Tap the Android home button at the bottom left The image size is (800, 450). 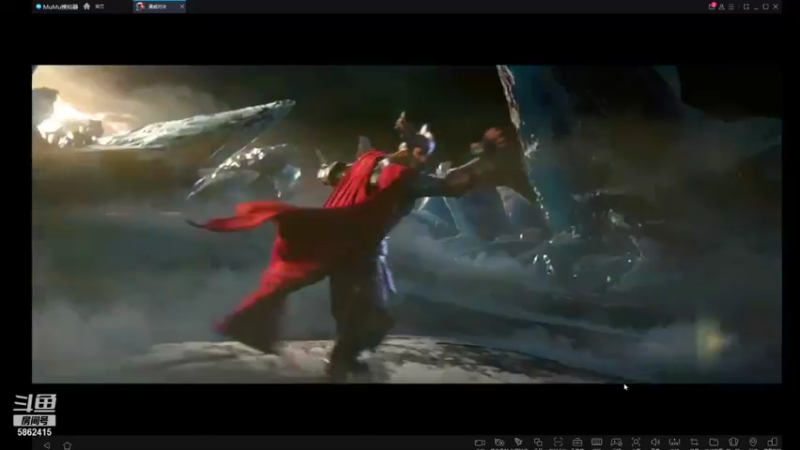67,445
